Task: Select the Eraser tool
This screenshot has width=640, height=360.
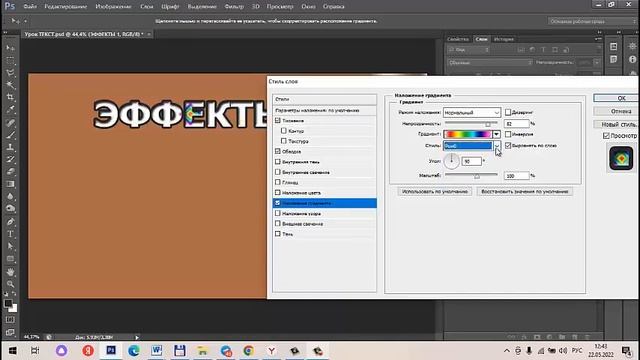Action: pos(10,171)
